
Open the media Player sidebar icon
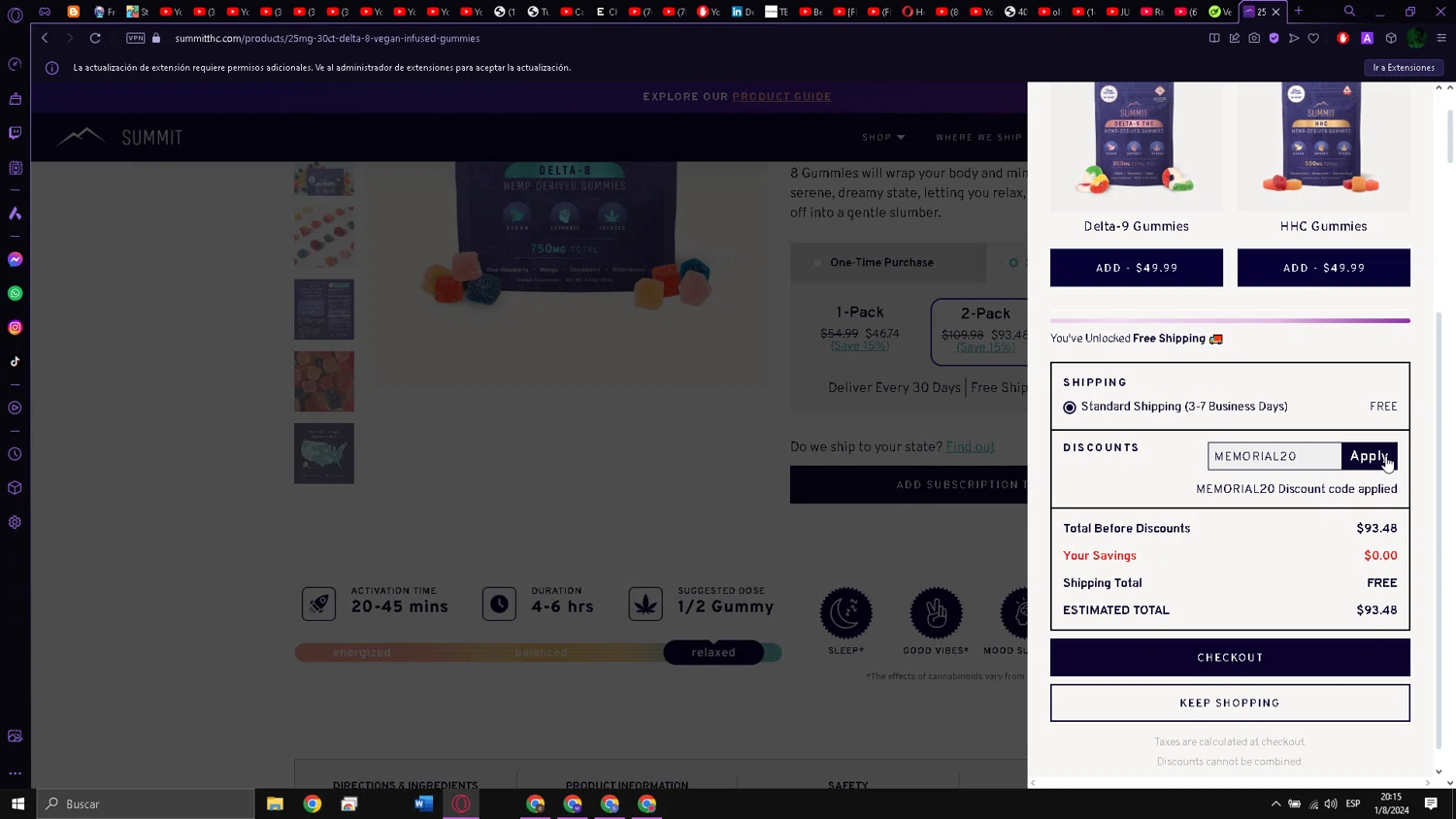[x=15, y=408]
